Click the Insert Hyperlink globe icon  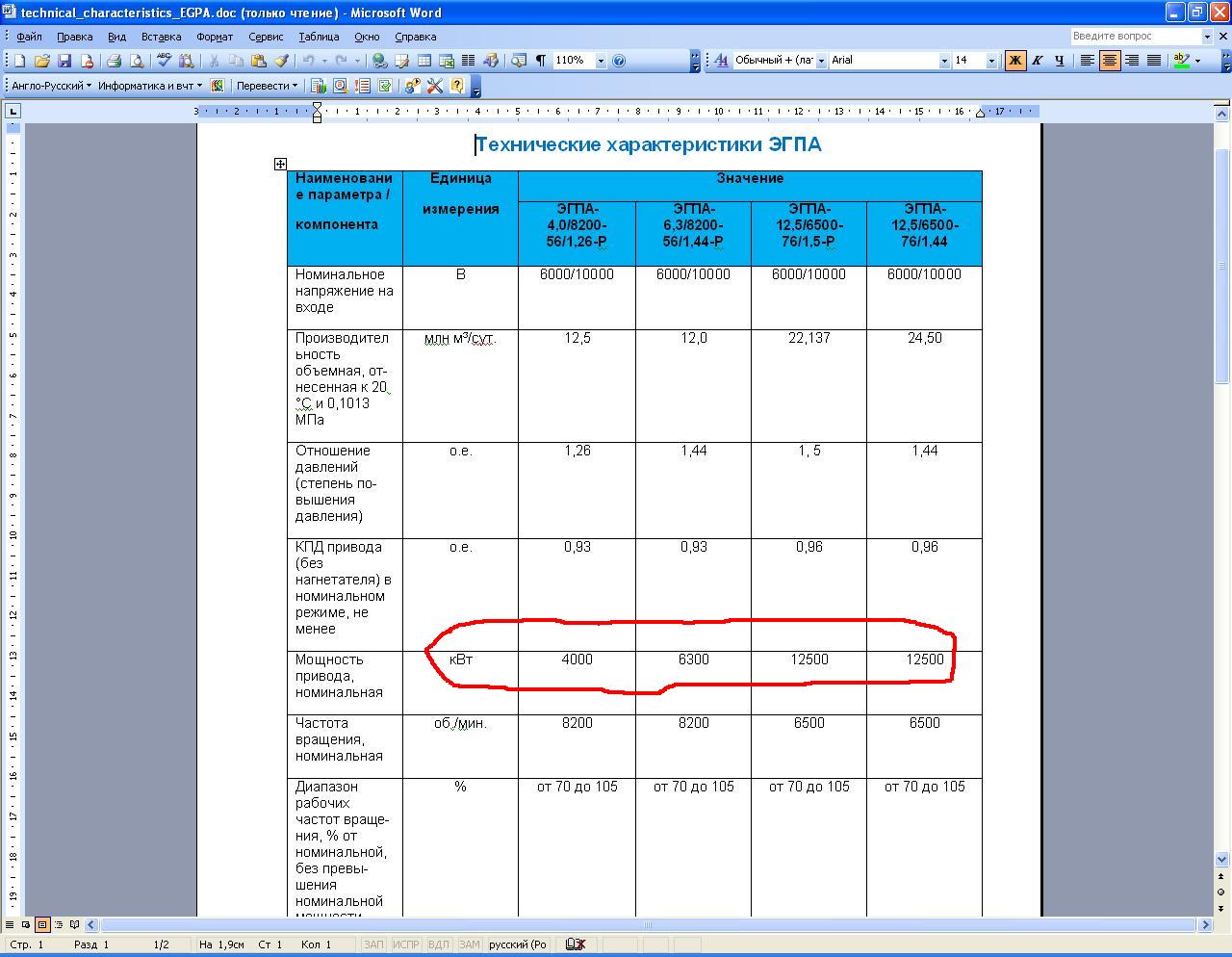pyautogui.click(x=379, y=61)
